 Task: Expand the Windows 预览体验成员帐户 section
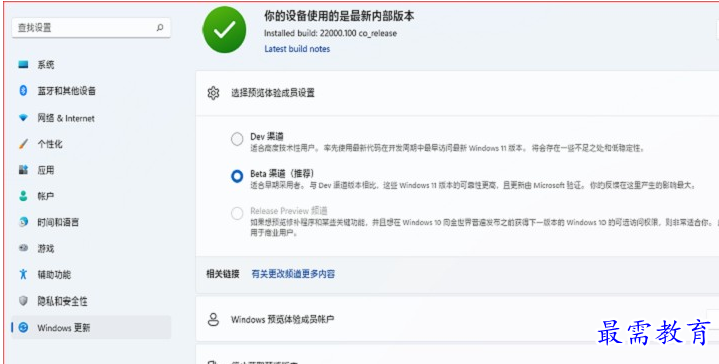(457, 319)
